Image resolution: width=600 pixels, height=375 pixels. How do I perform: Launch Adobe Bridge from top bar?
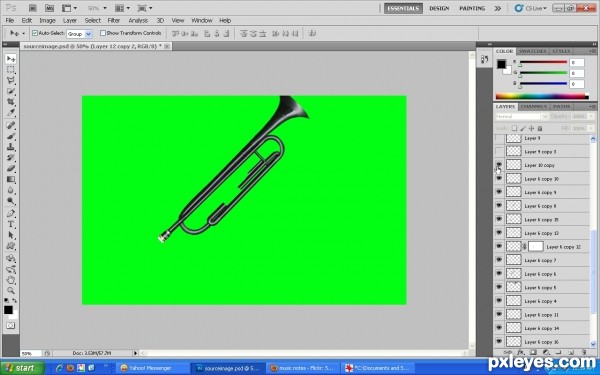click(x=33, y=8)
